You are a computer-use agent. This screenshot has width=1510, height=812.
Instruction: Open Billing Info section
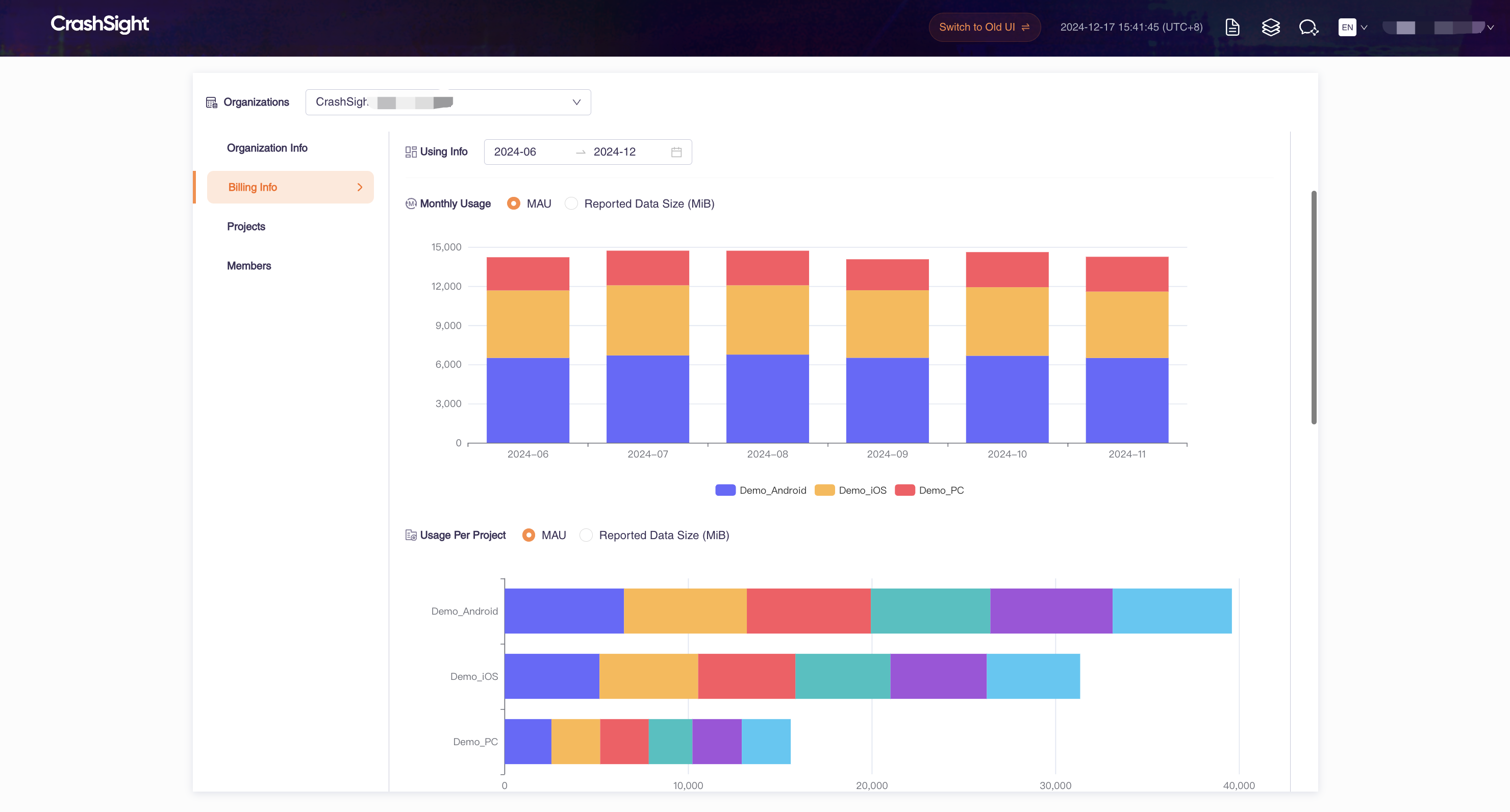pos(290,187)
